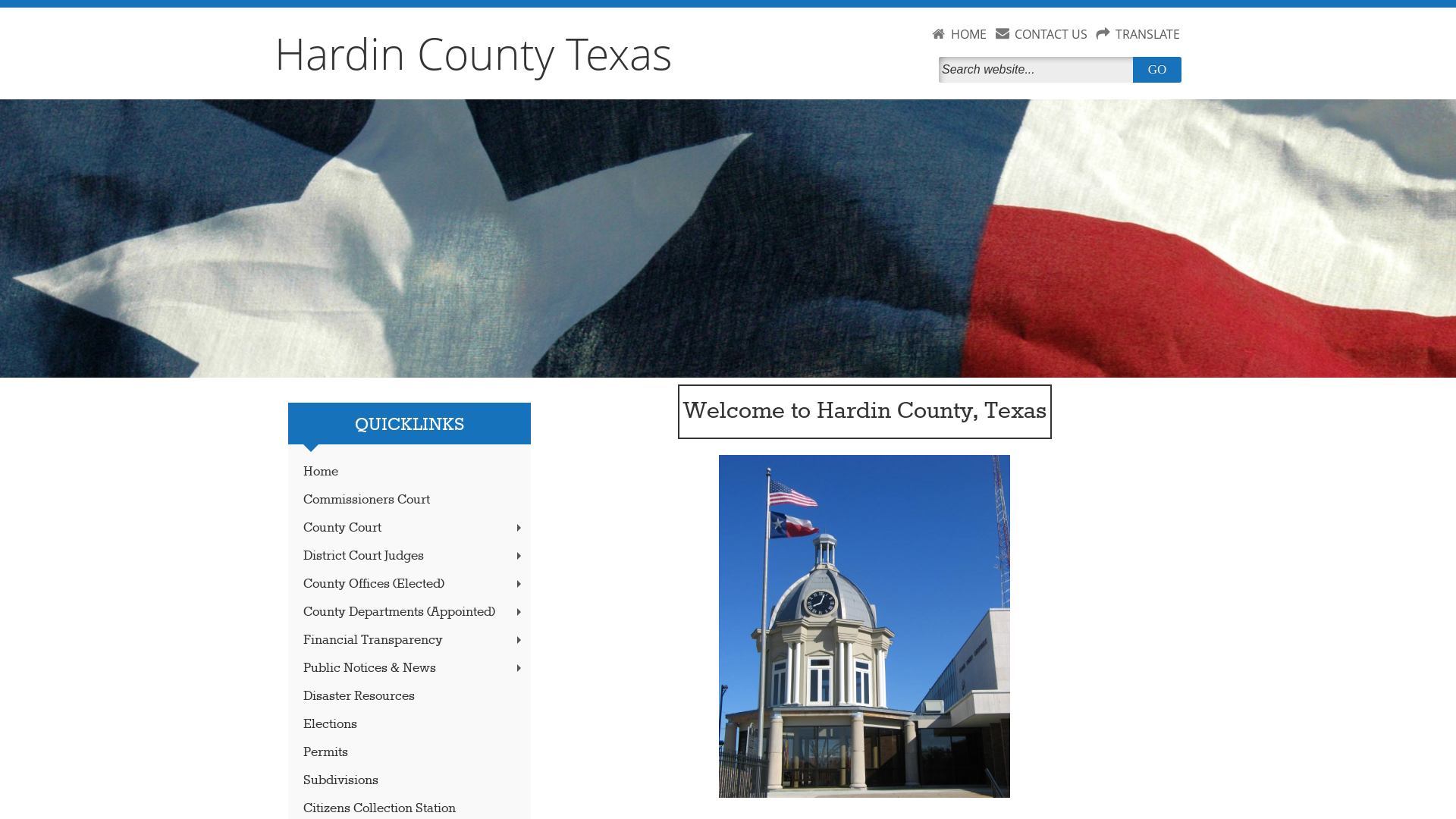
Task: Focus the Search website input field
Action: [1035, 70]
